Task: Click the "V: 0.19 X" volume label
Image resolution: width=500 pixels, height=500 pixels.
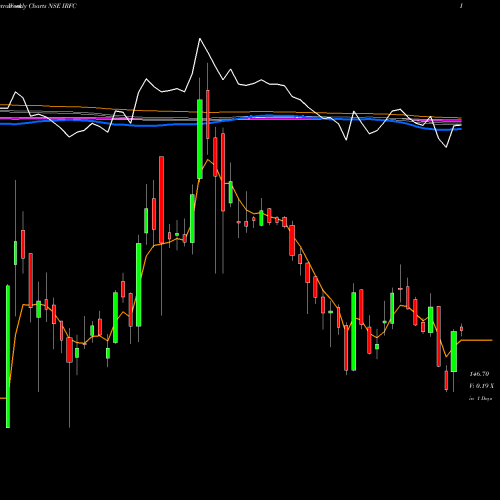Action: point(481,386)
